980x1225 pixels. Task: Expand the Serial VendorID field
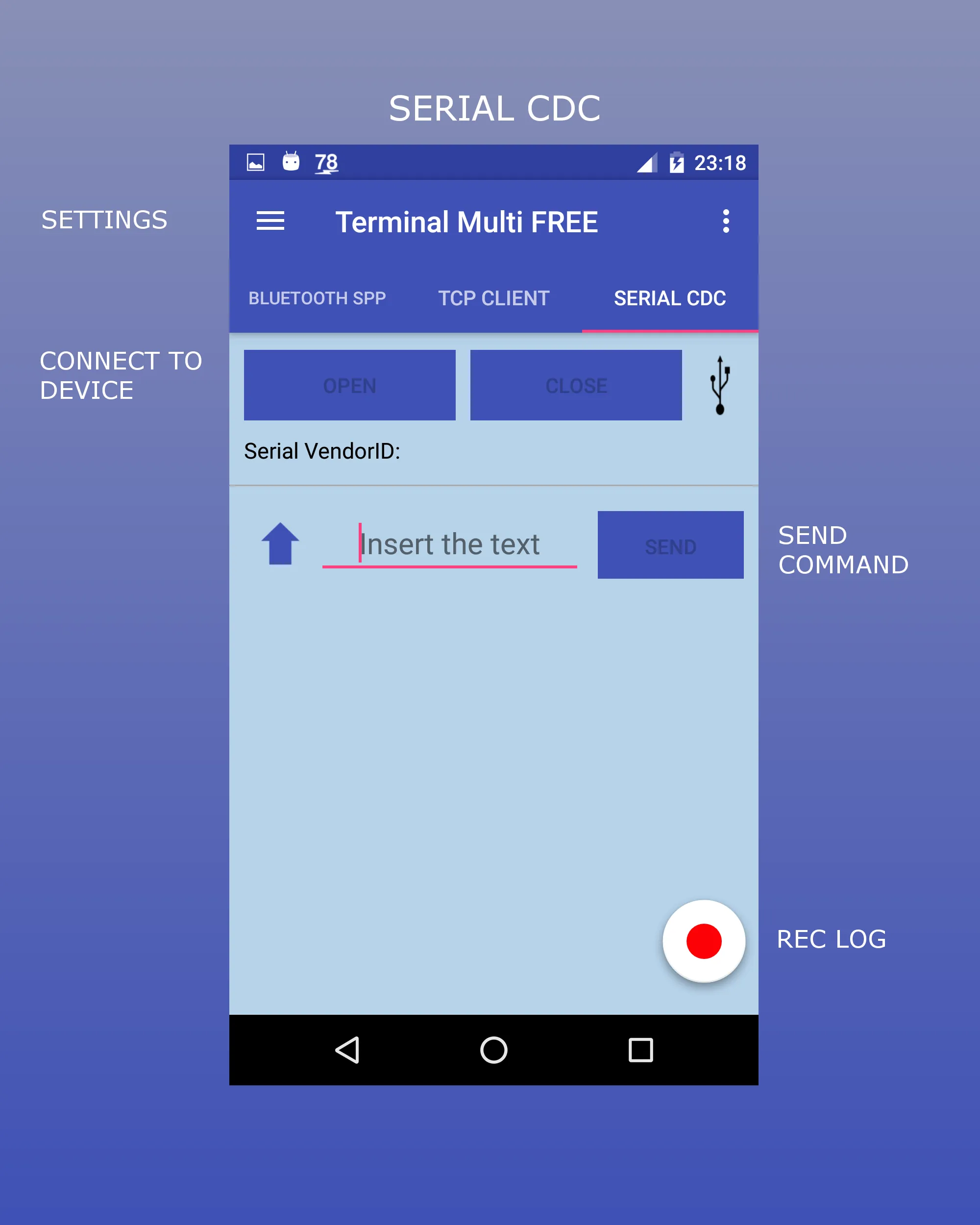[x=491, y=453]
